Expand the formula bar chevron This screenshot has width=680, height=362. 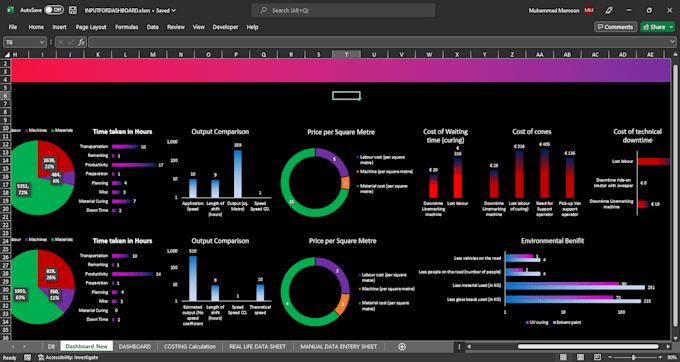pos(672,42)
